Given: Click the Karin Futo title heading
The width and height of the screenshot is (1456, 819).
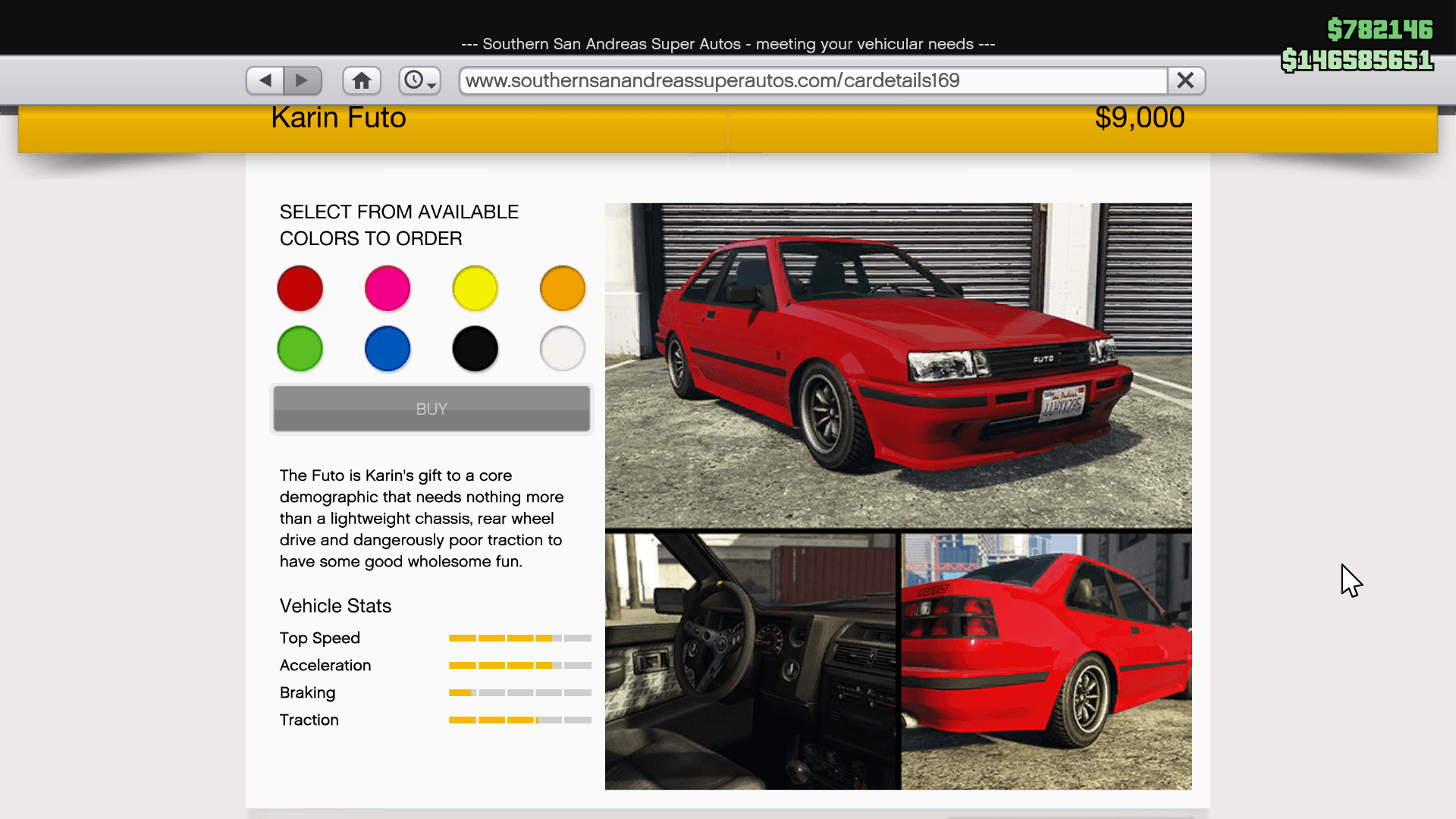Looking at the screenshot, I should [x=338, y=118].
